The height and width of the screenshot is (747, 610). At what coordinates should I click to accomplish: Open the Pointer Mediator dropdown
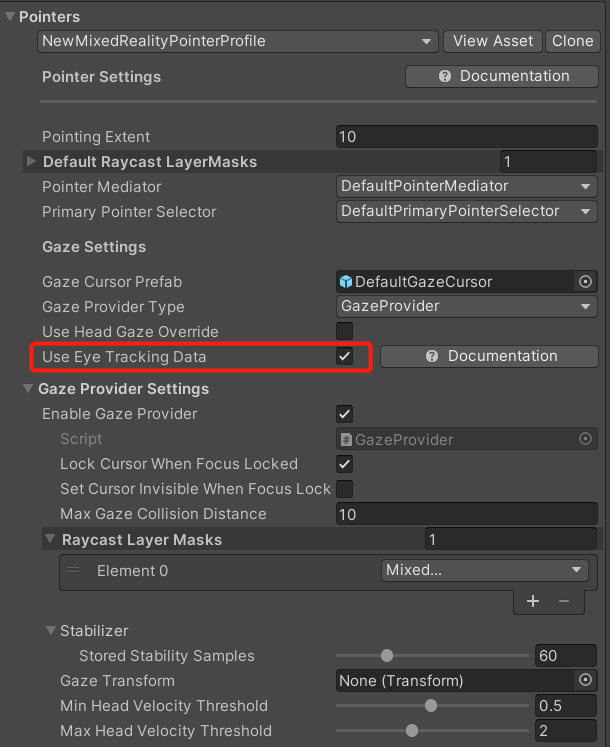pos(466,187)
